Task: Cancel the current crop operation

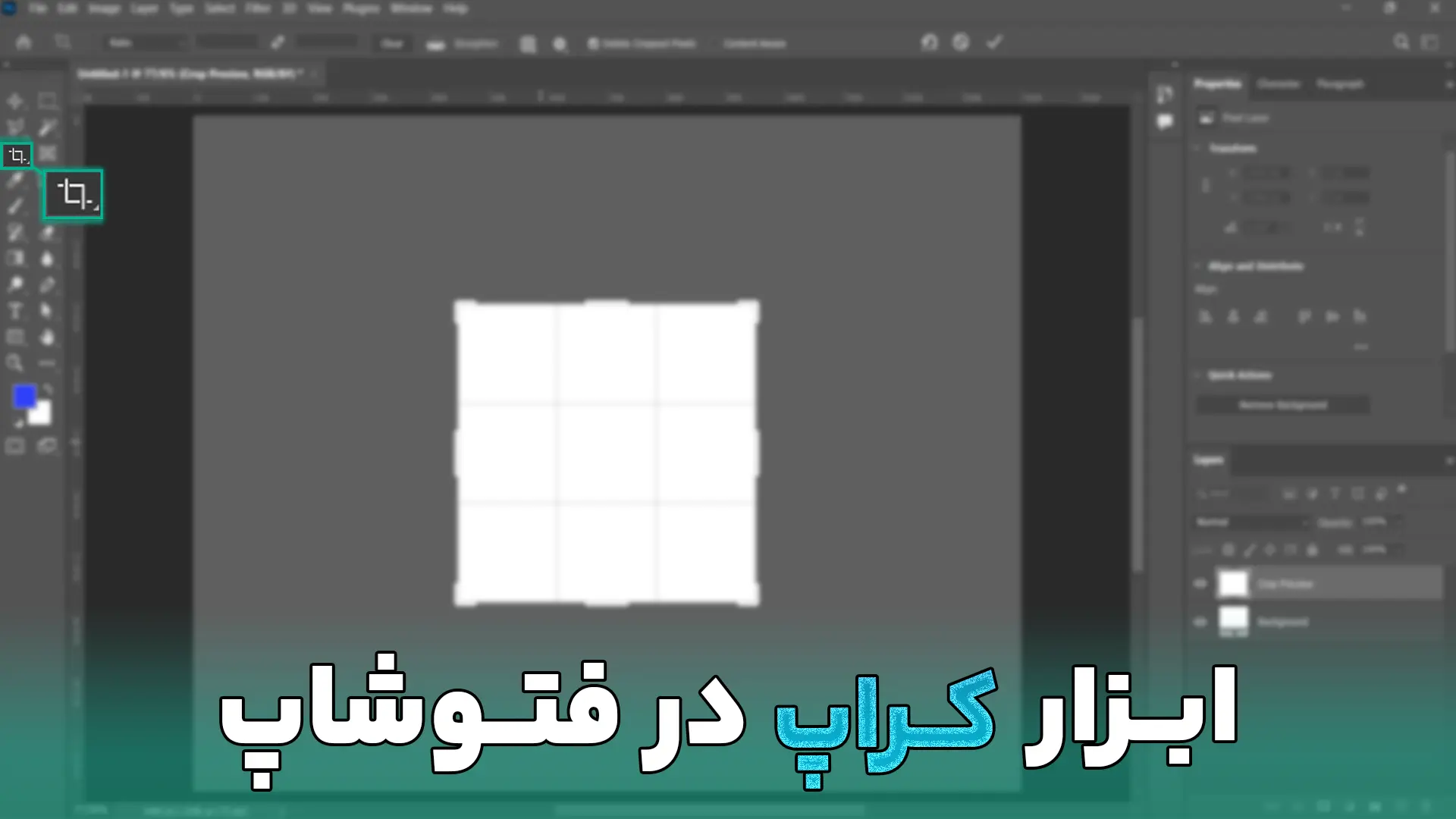Action: pos(961,42)
